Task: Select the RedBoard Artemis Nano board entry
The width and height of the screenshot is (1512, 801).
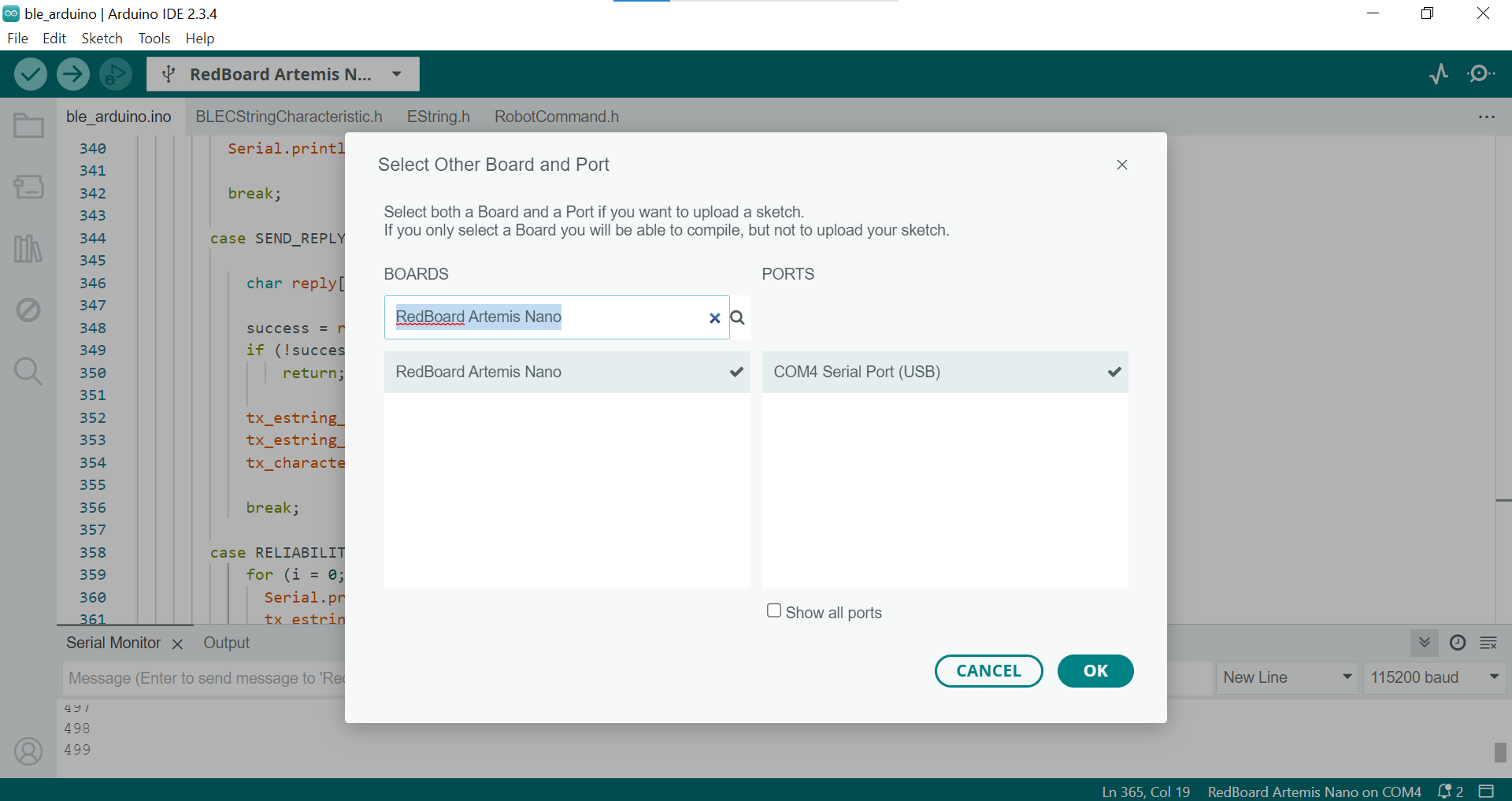Action: (x=567, y=372)
